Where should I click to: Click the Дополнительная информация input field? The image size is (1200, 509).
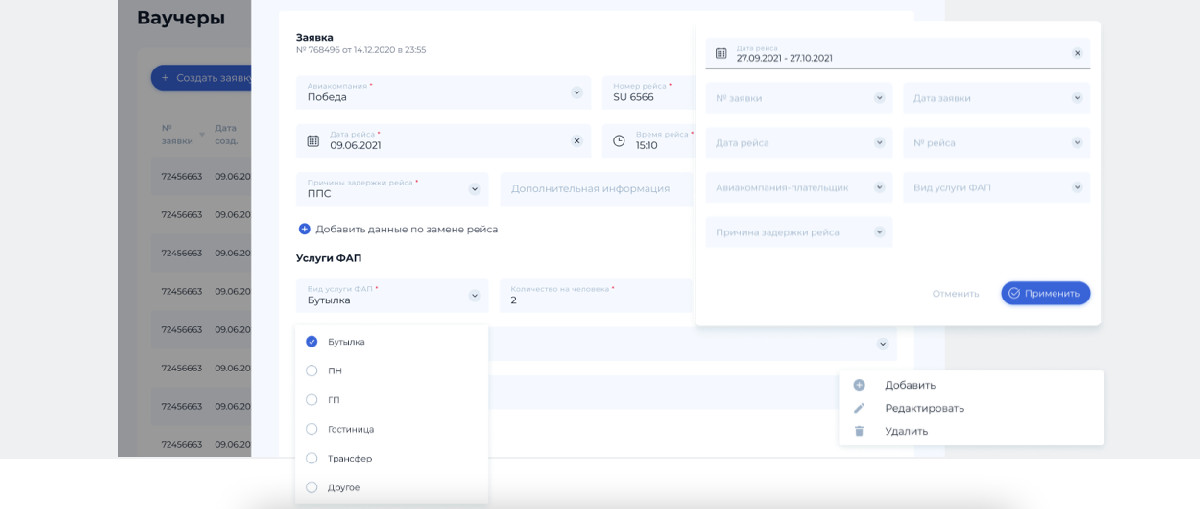pos(597,189)
